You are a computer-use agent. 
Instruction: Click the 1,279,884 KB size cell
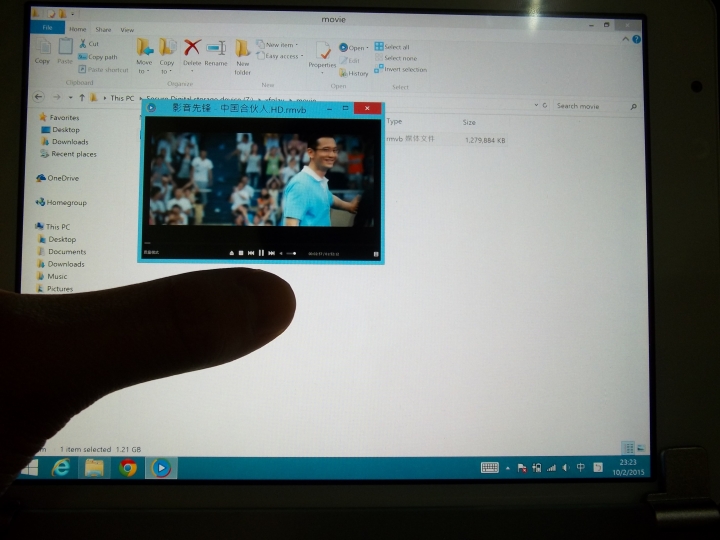tap(484, 140)
